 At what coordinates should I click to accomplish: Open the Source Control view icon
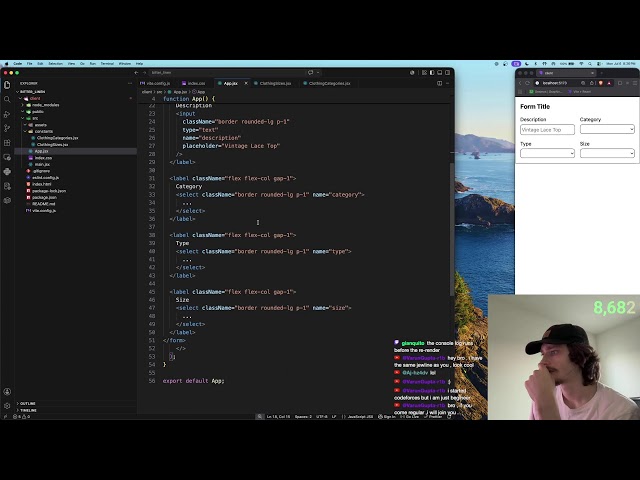[x=7, y=128]
